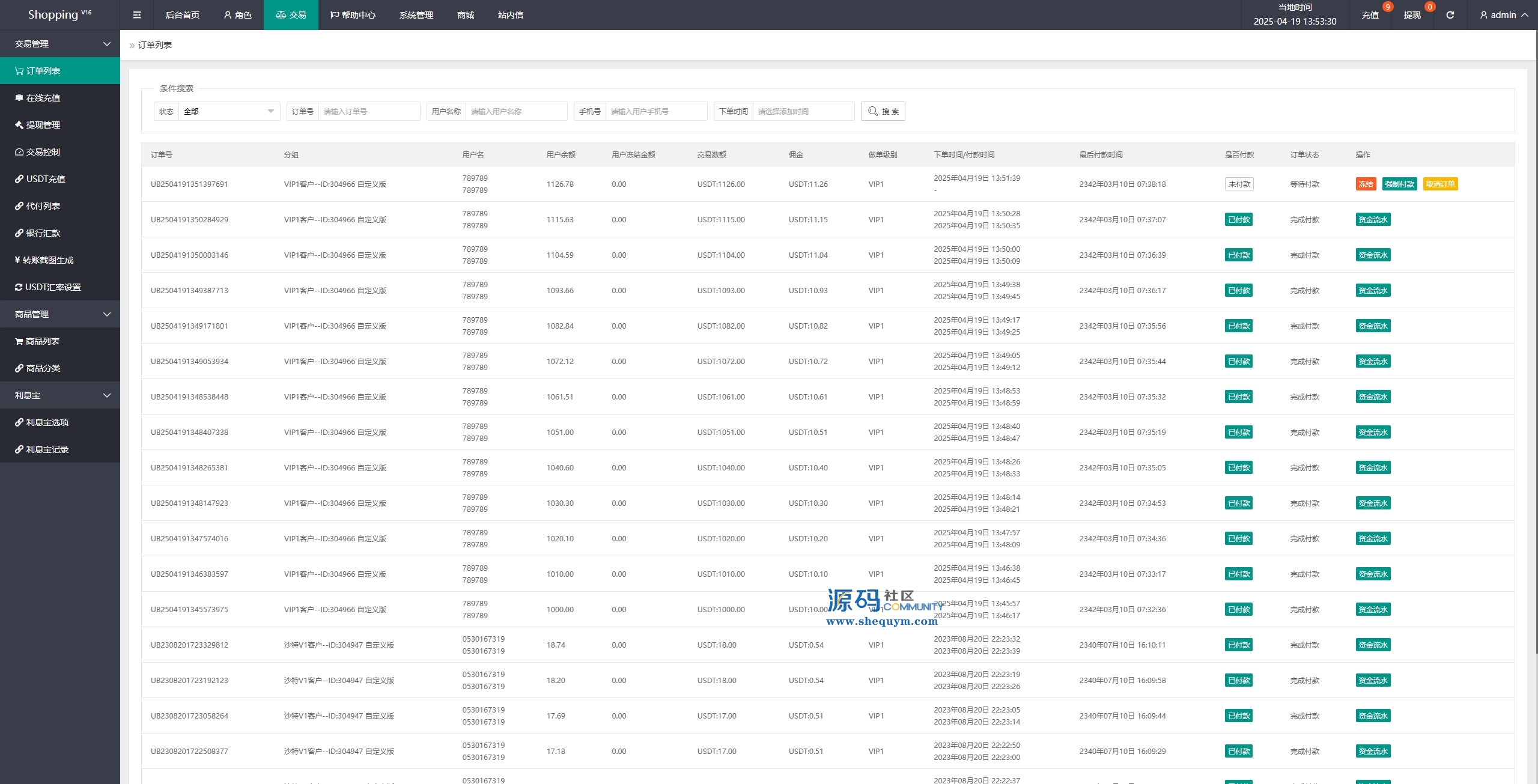Open 提现 withdrawal notifications with badge
The image size is (1538, 784).
click(x=1412, y=15)
